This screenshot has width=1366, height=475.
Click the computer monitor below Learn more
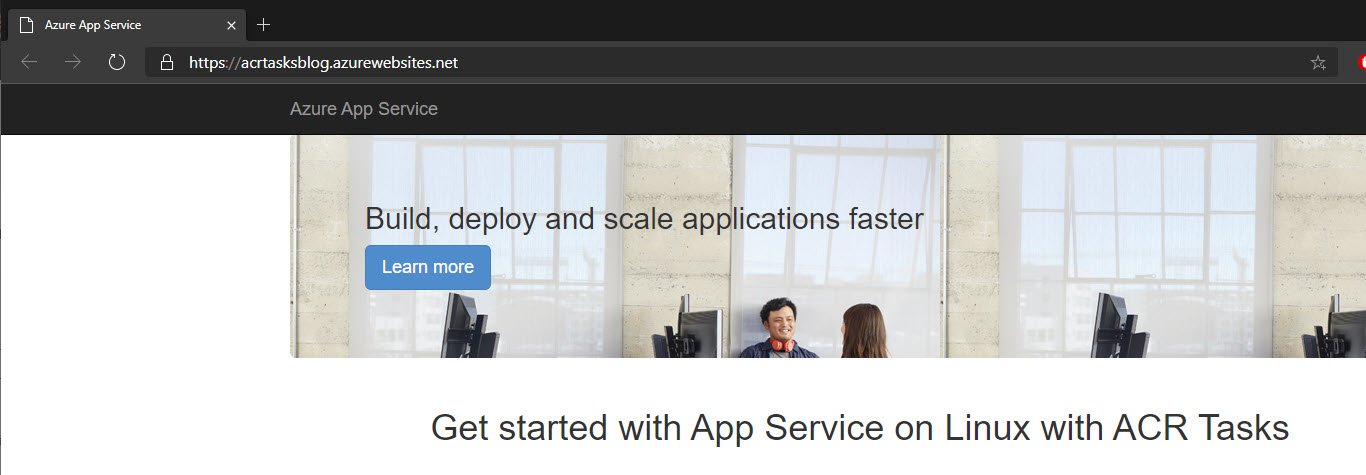point(462,323)
